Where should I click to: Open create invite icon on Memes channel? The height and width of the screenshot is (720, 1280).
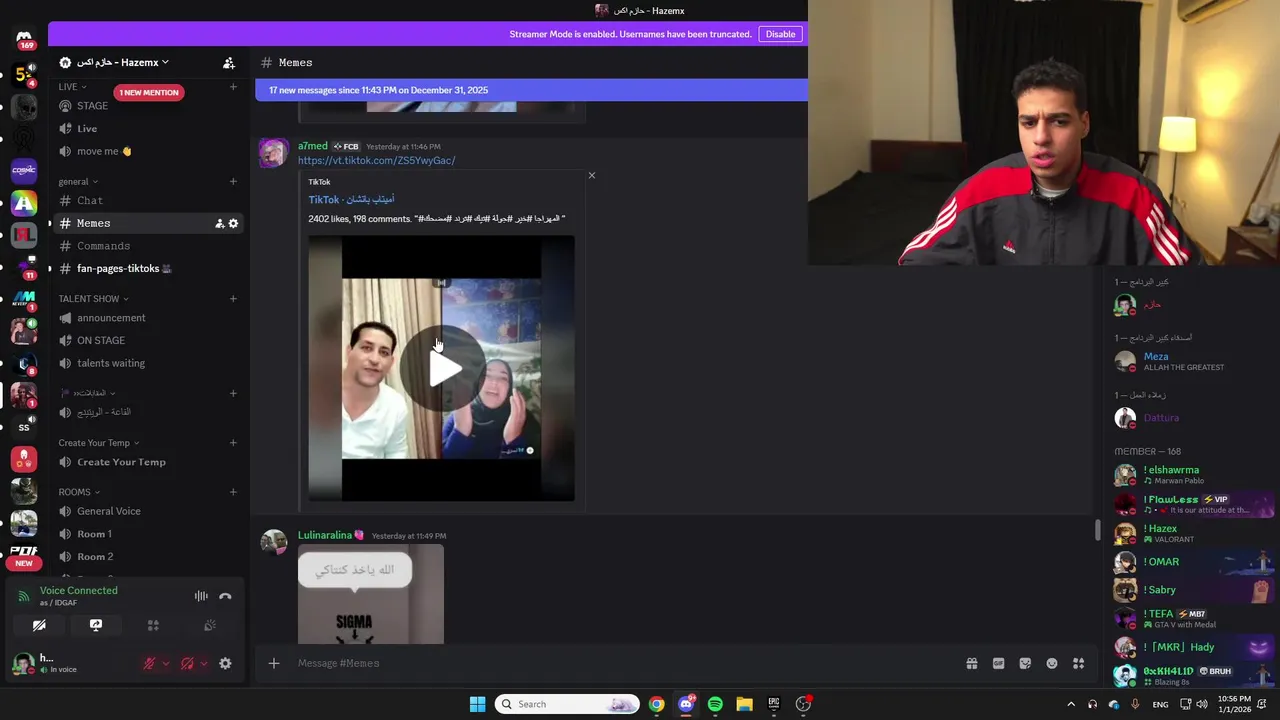(x=219, y=223)
